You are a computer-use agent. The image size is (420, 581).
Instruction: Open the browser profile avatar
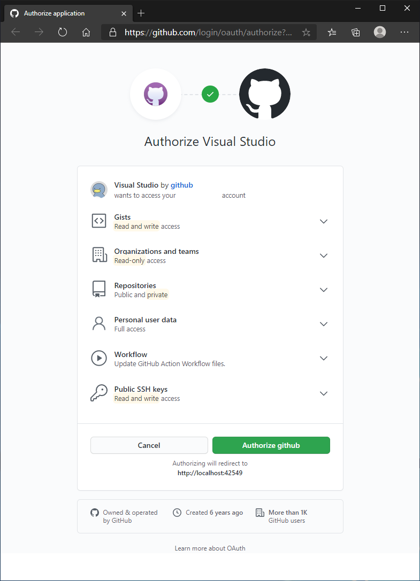[380, 32]
